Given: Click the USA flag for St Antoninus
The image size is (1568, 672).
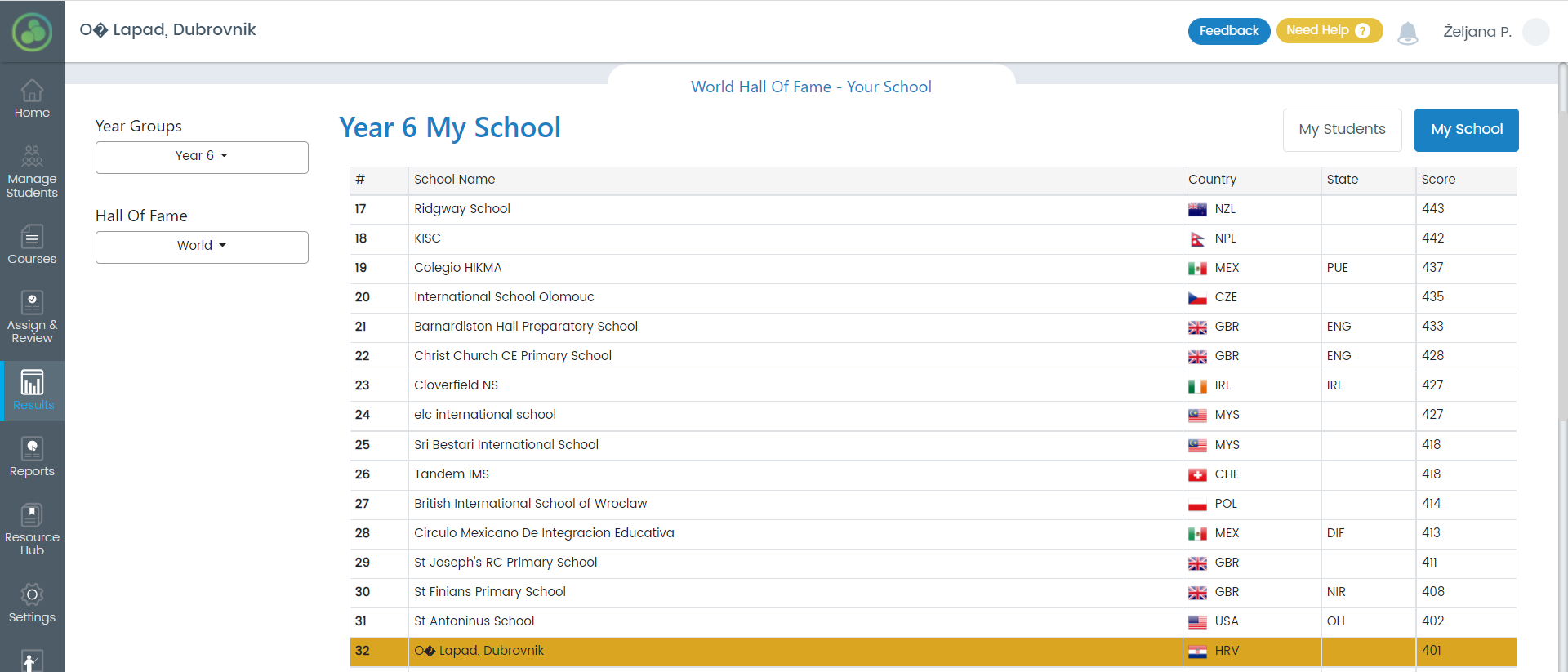Looking at the screenshot, I should [1197, 622].
